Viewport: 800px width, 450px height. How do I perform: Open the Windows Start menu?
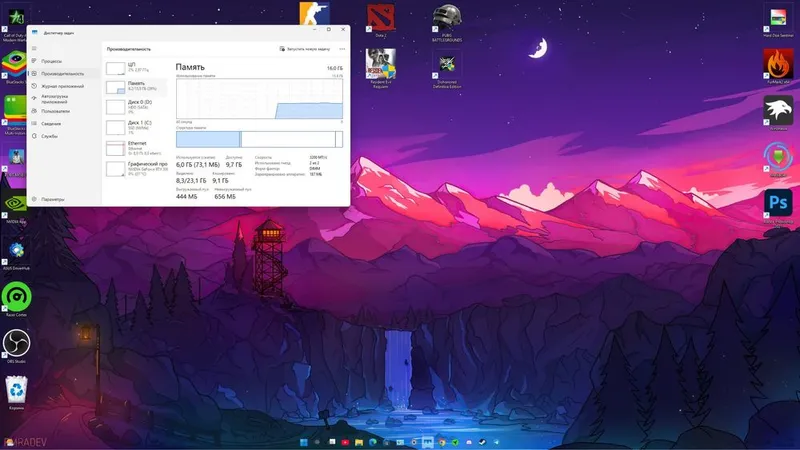[304, 442]
